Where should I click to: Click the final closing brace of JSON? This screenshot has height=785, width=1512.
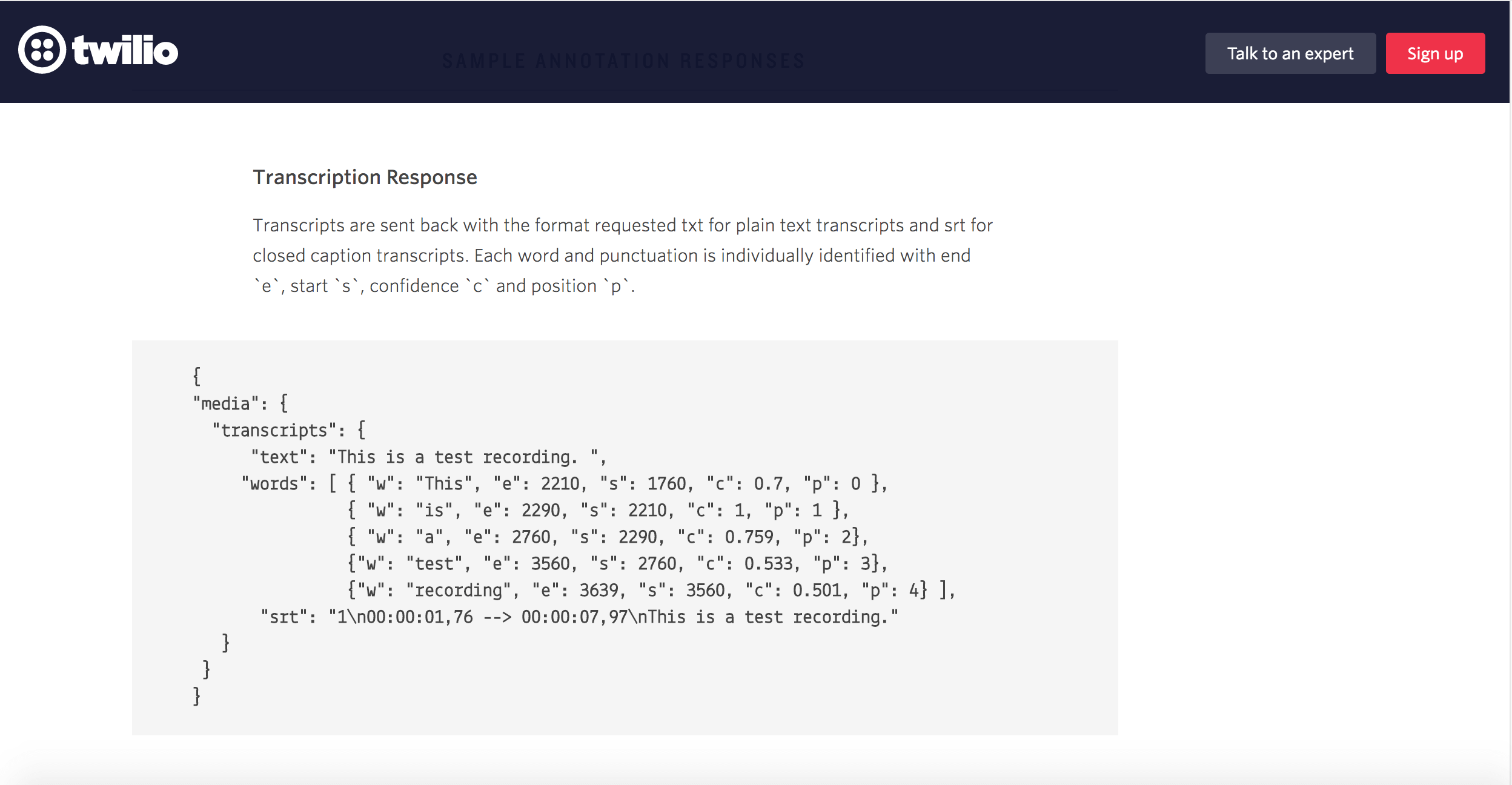pos(196,696)
